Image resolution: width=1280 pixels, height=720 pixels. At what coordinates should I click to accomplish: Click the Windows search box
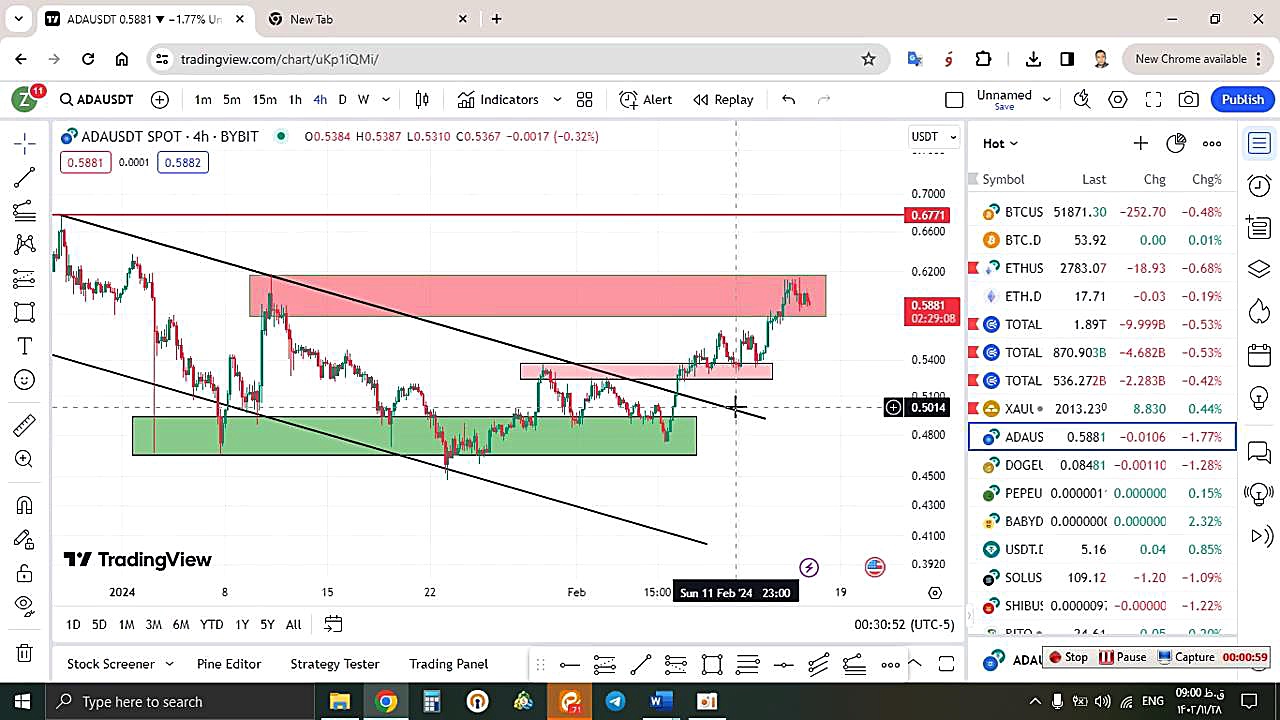pyautogui.click(x=182, y=701)
